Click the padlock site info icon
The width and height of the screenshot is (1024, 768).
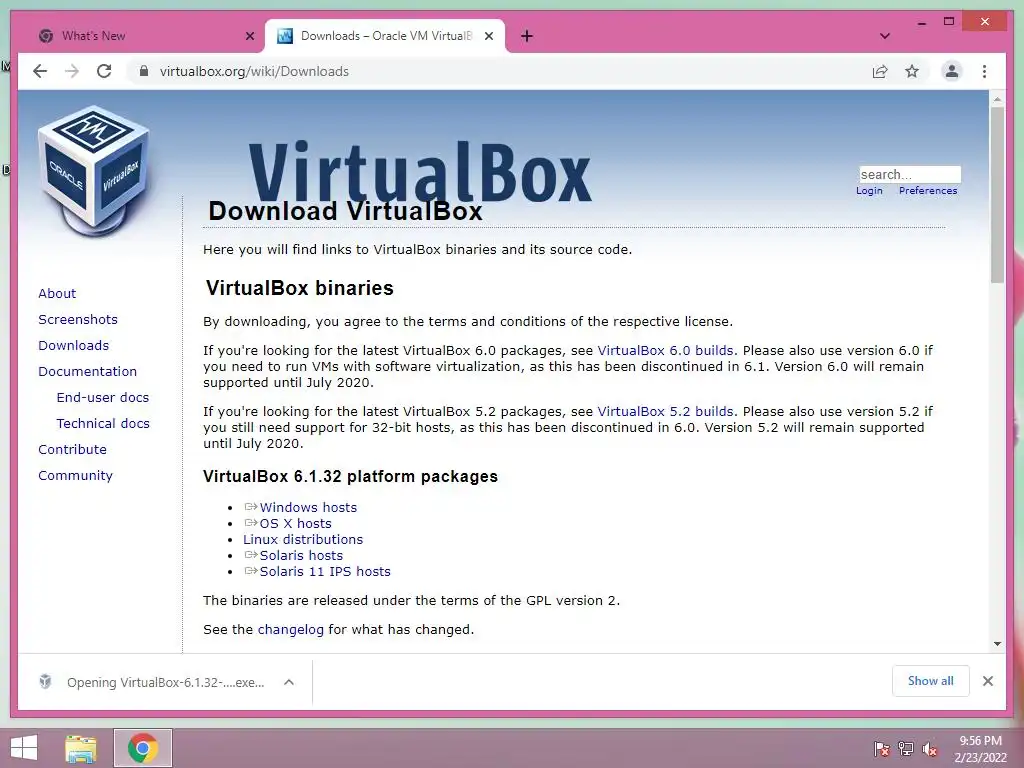144,71
